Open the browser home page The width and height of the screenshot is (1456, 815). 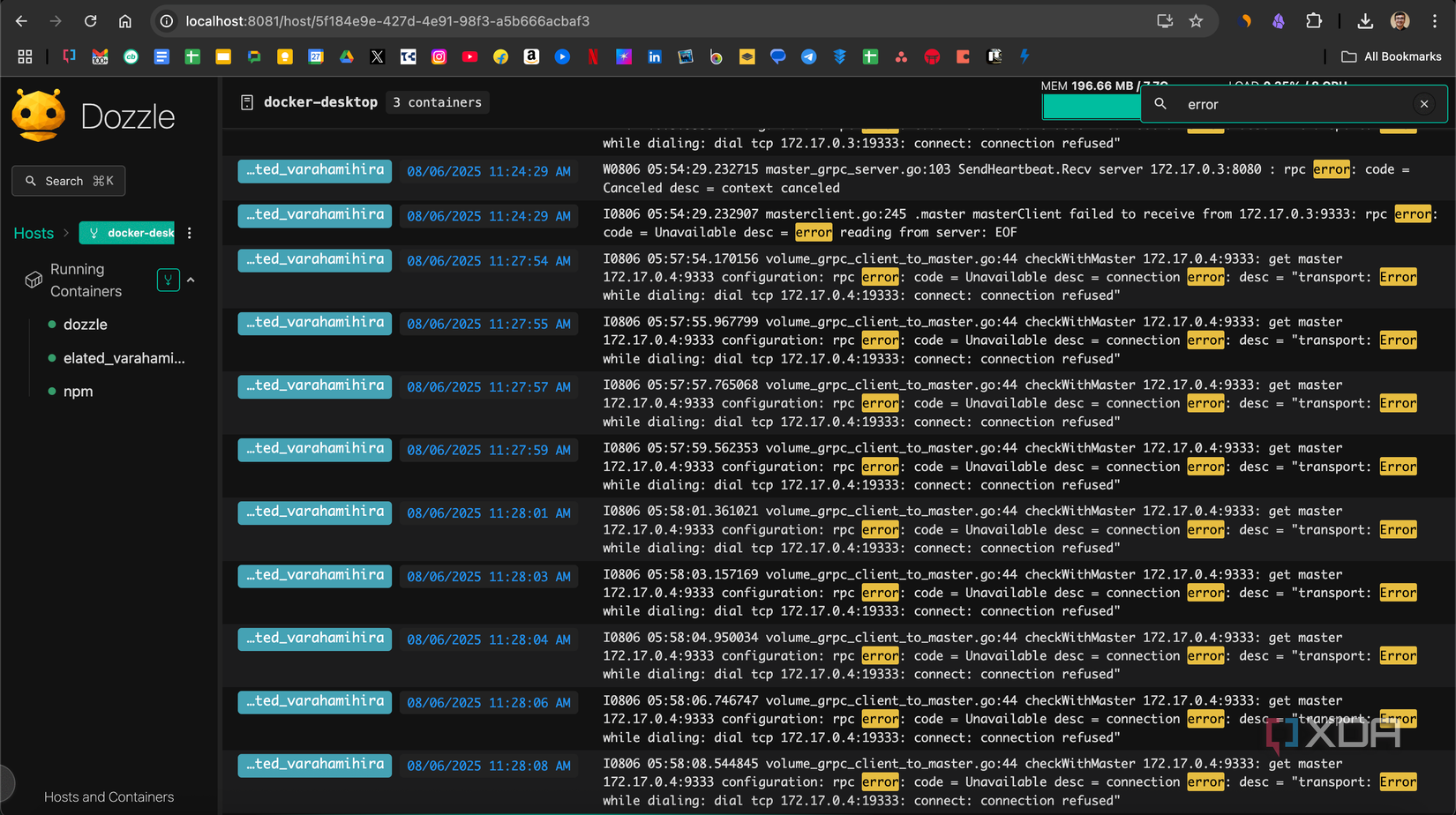[125, 21]
